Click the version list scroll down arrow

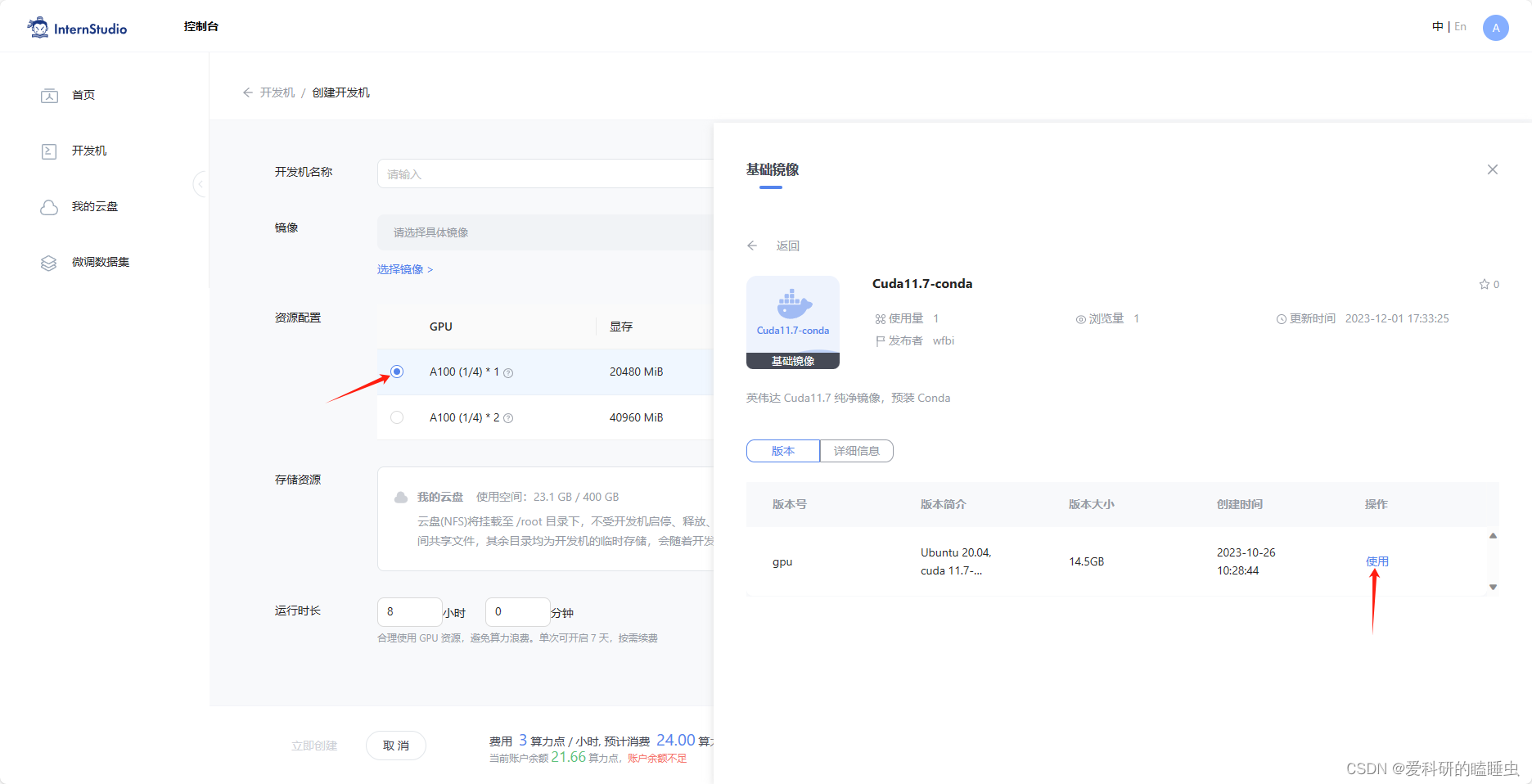[1493, 587]
